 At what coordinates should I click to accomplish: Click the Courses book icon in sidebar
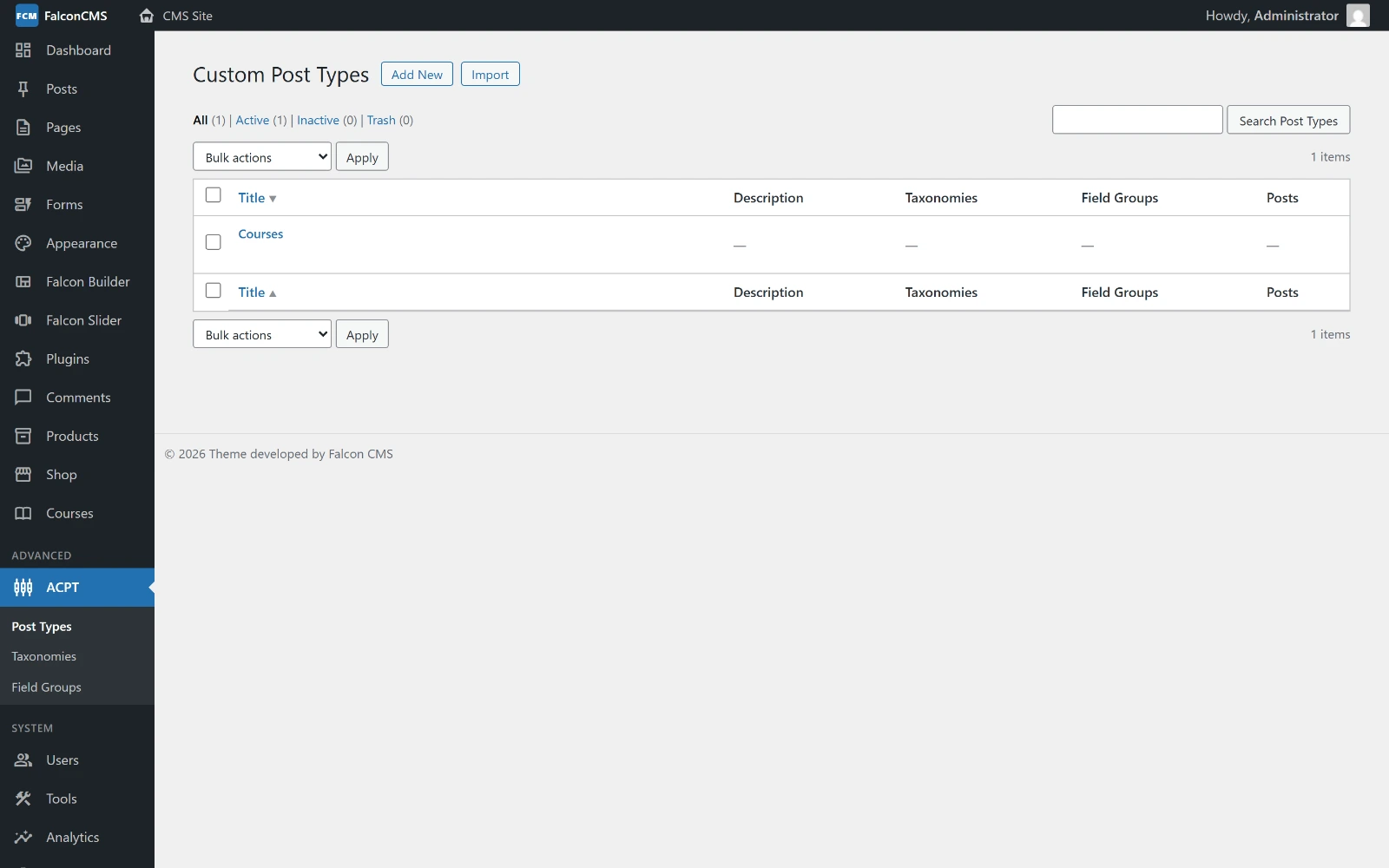coord(23,513)
